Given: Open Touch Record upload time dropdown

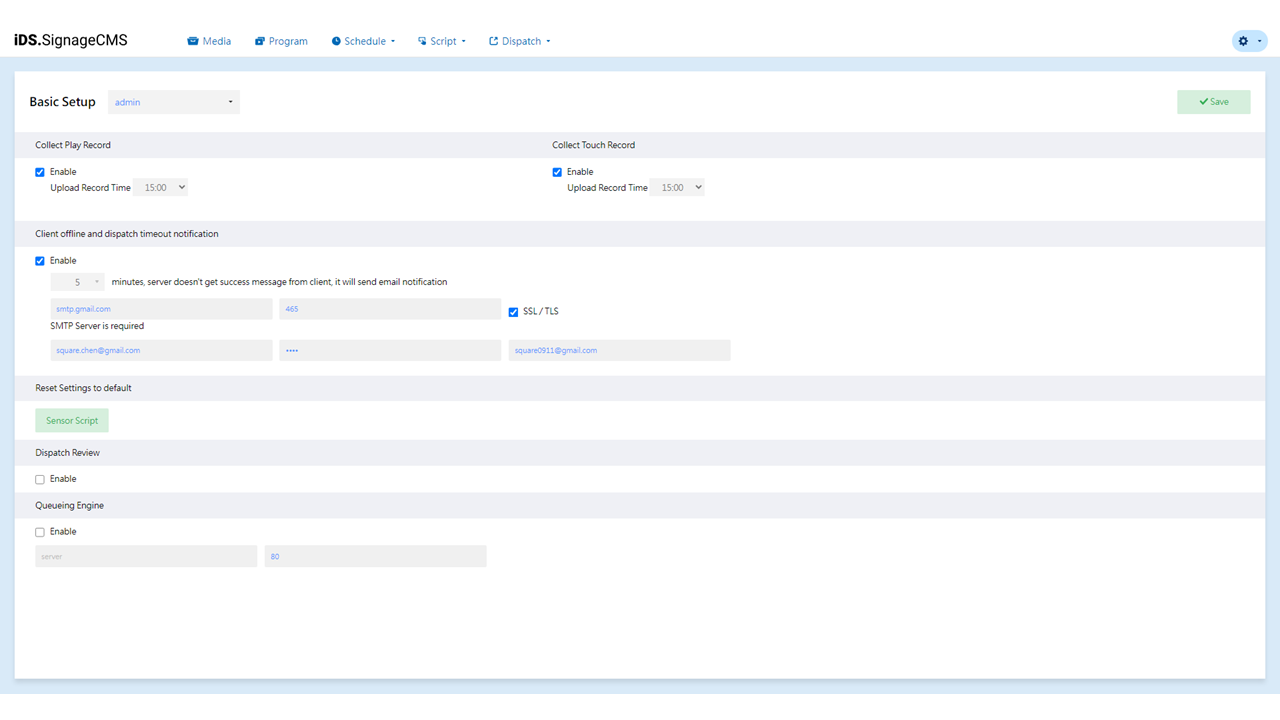Looking at the screenshot, I should click(x=677, y=187).
